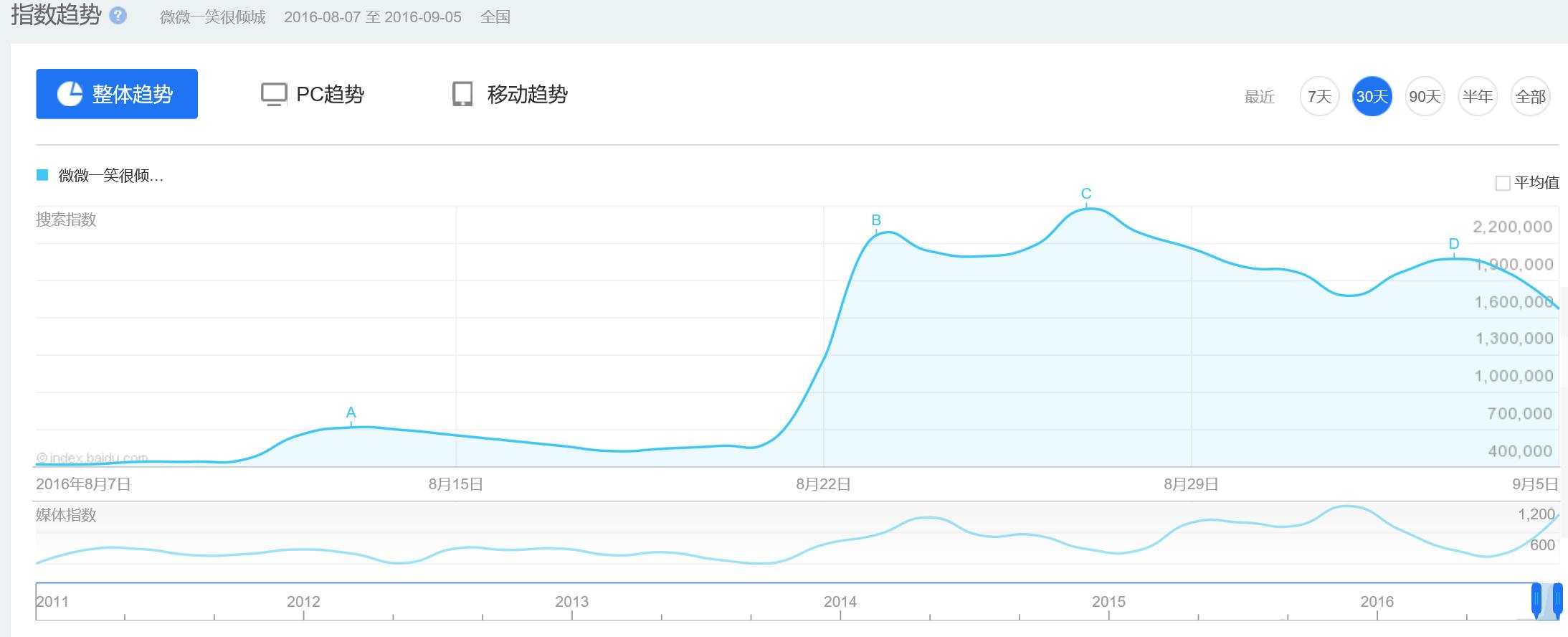
Task: Switch to the PC趋势 tab
Action: pos(330,94)
